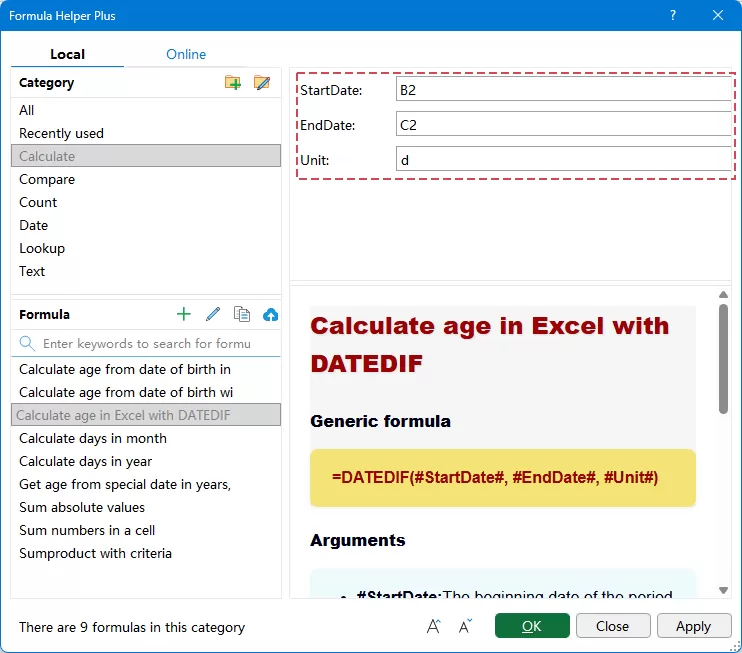Screen dimensions: 742x653
Task: Upload formula to cloud icon
Action: click(x=270, y=314)
